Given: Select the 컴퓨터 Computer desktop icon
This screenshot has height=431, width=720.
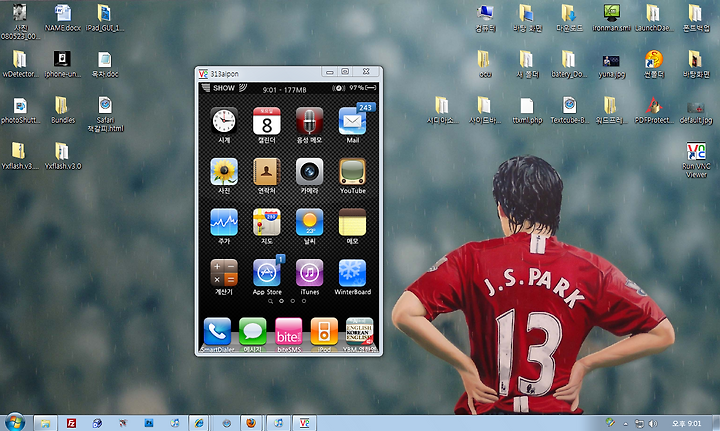Looking at the screenshot, I should 485,18.
